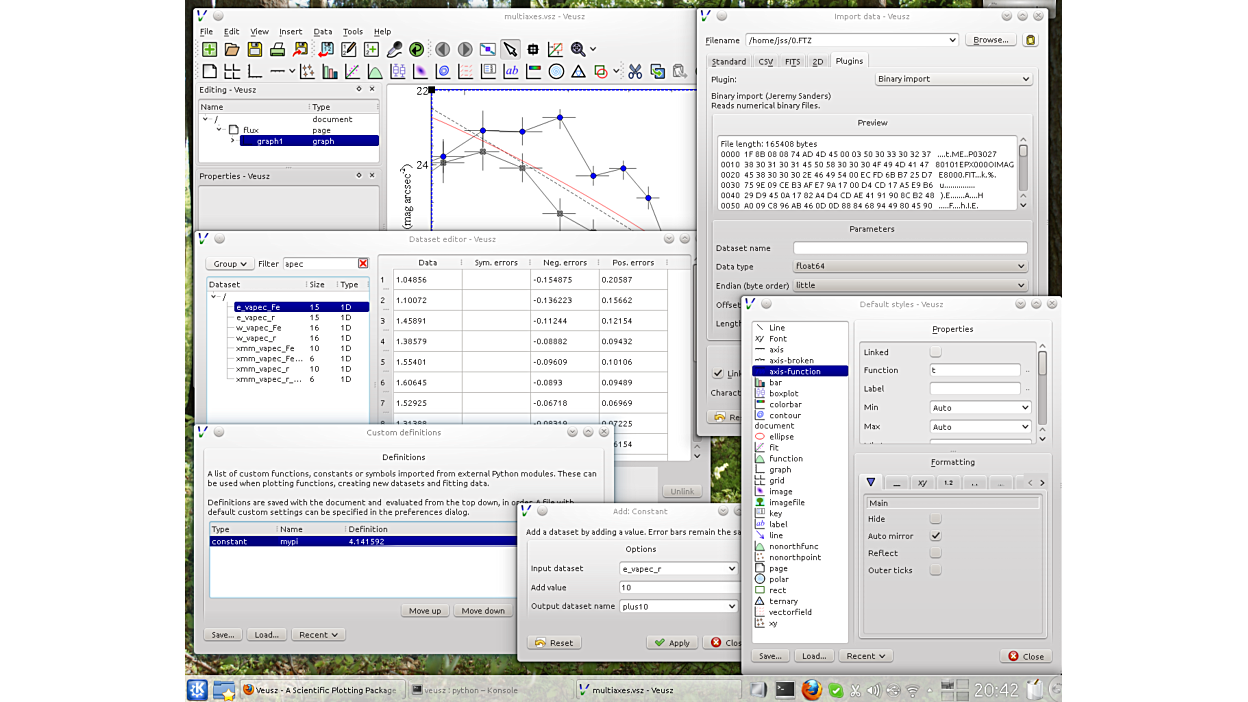
Task: Switch to the CSV import tab
Action: [765, 62]
